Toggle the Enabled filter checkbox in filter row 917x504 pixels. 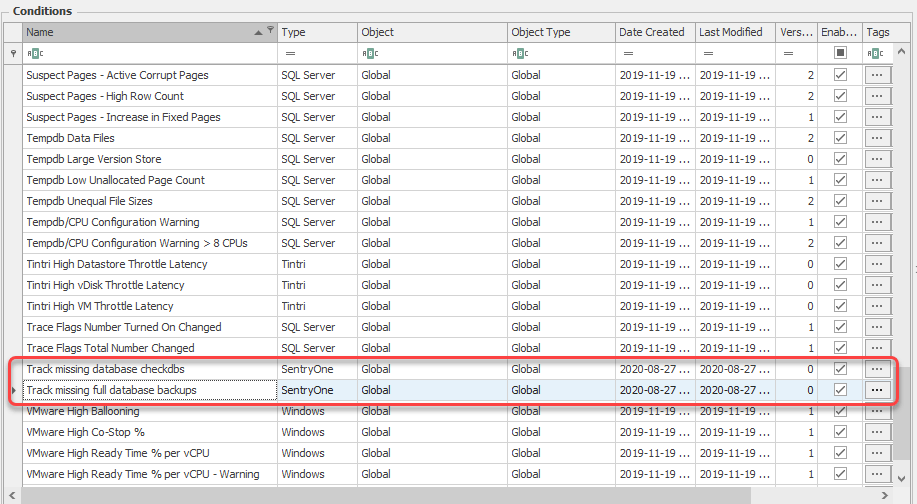click(x=840, y=53)
